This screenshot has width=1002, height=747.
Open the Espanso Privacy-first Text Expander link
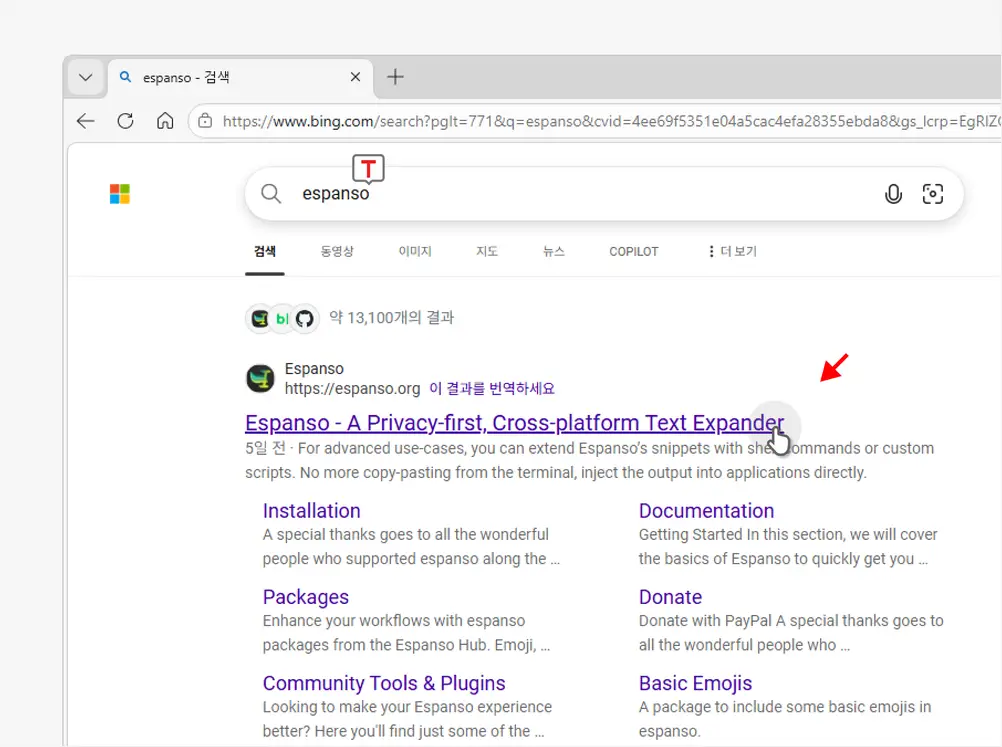[x=510, y=422]
